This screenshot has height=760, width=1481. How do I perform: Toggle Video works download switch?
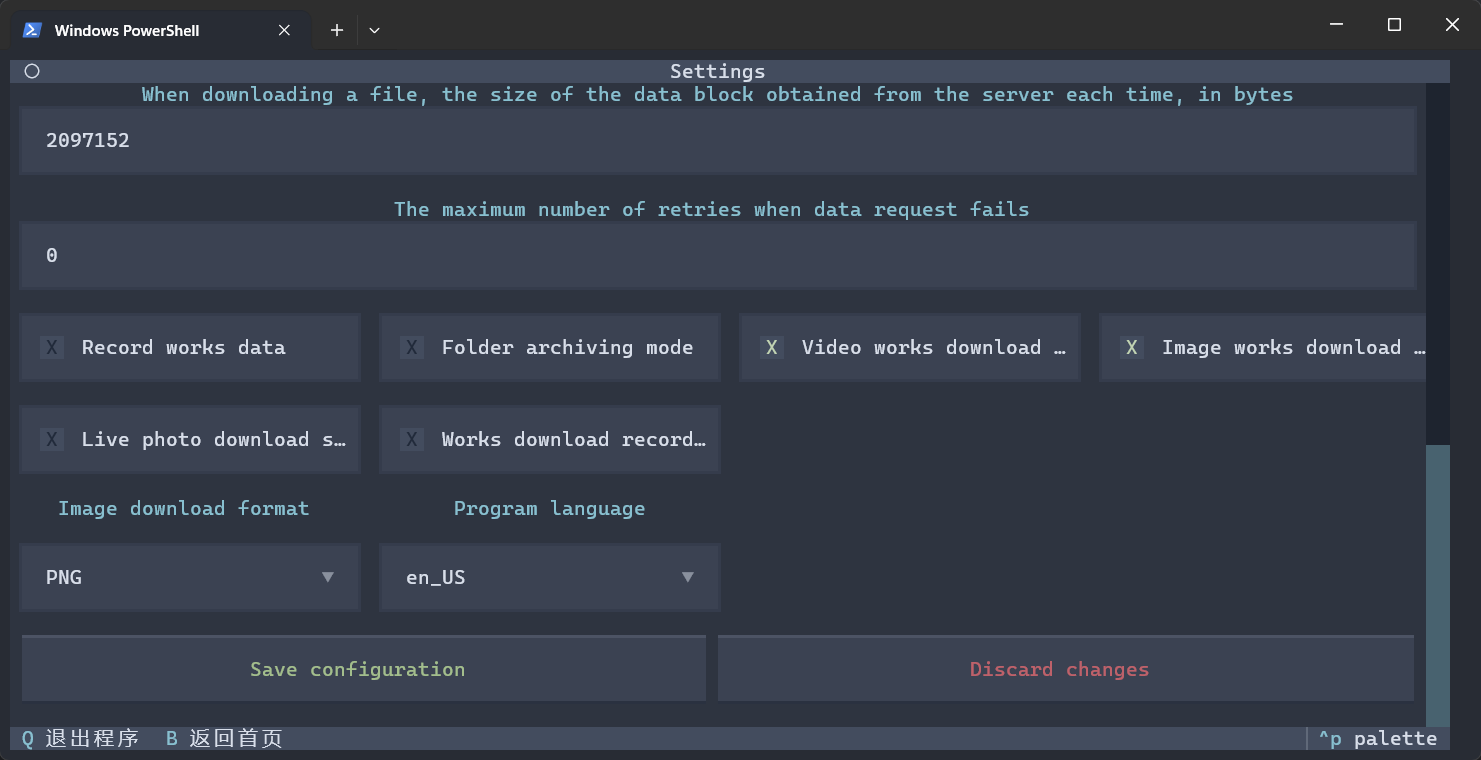click(x=772, y=347)
